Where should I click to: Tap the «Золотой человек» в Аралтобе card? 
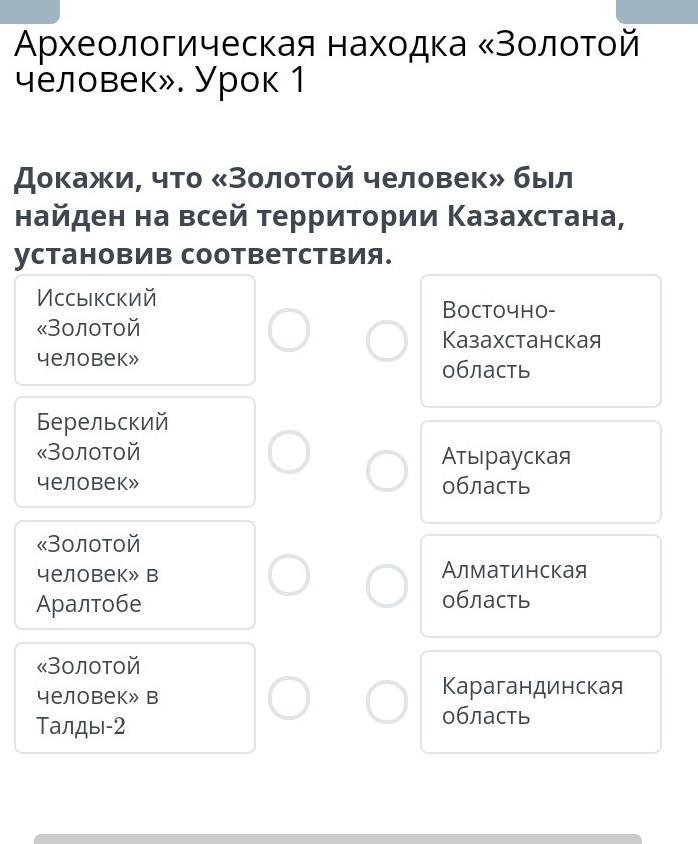[135, 575]
